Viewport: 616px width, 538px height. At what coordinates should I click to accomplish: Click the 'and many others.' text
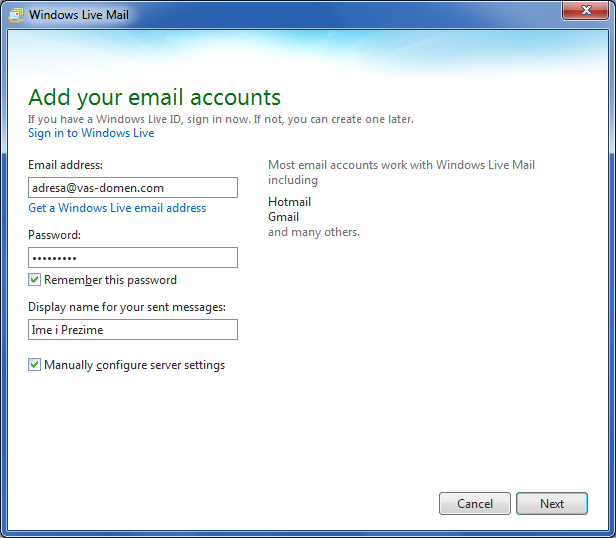[314, 232]
